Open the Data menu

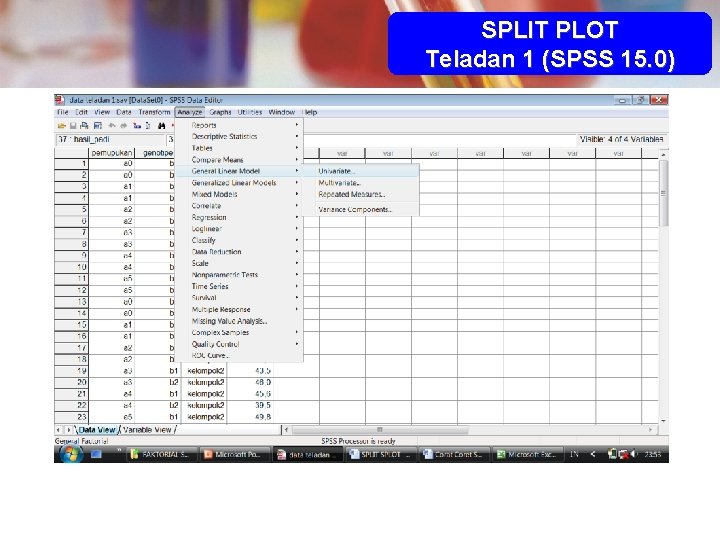point(124,112)
